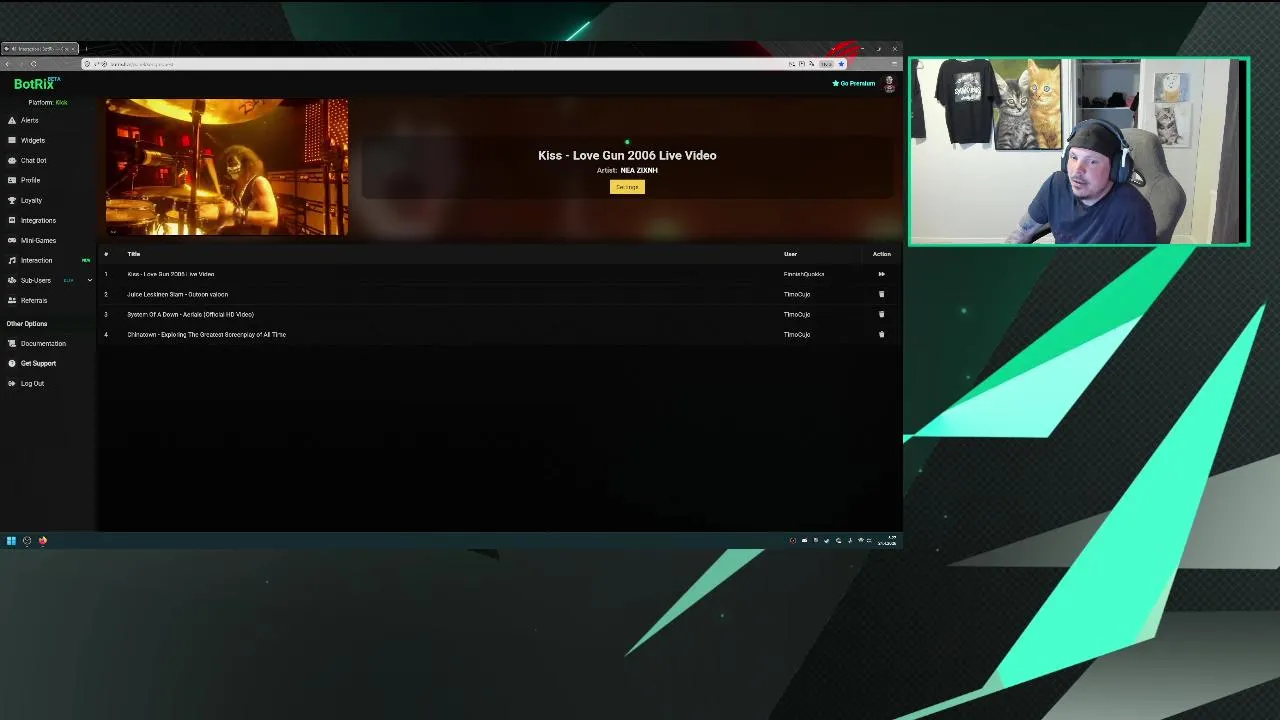Screen dimensions: 1280x720
Task: Skip the Kiss Love Gun song with fast-forward icon
Action: click(x=881, y=274)
